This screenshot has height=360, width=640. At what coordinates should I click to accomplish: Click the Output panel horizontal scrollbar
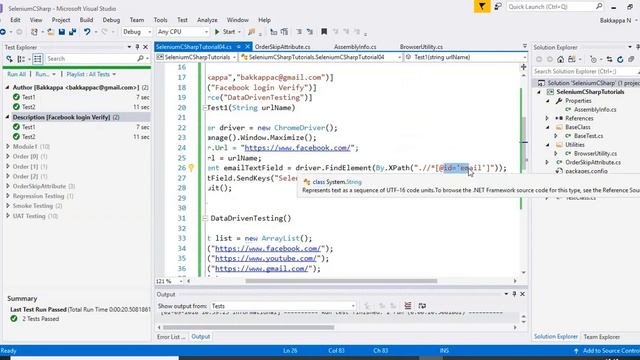pyautogui.click(x=248, y=327)
